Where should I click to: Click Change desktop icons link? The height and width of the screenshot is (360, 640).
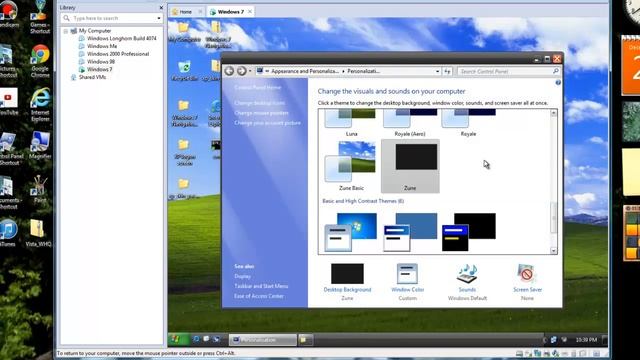[x=260, y=103]
